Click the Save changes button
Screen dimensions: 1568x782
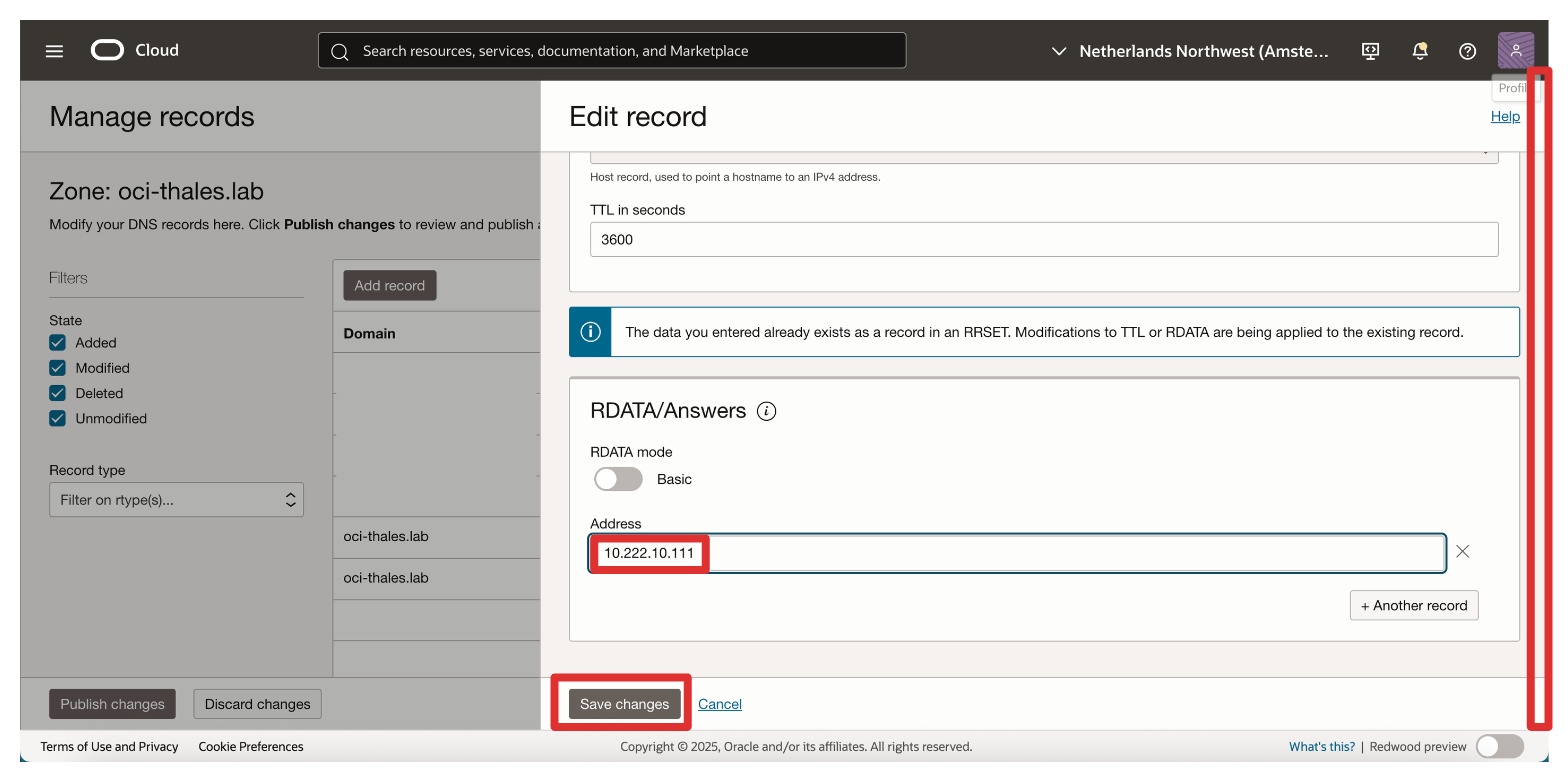(x=624, y=704)
